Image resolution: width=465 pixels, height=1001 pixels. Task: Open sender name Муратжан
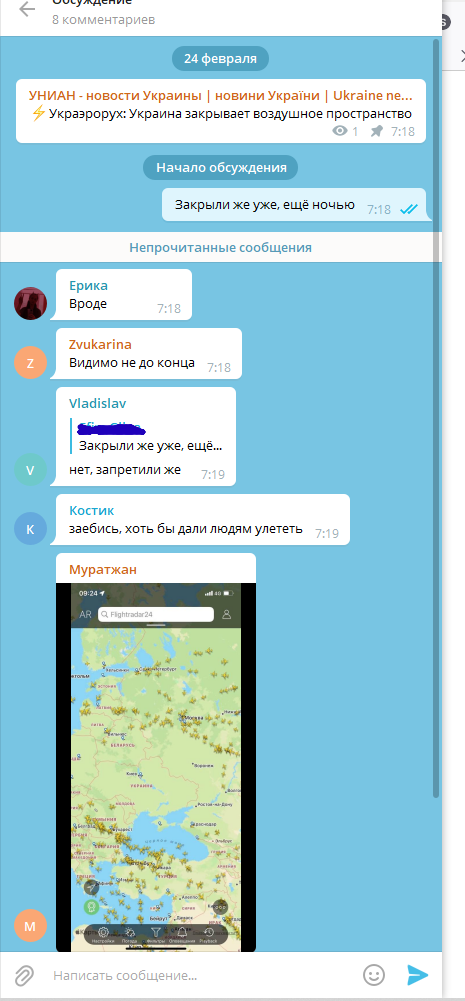click(103, 569)
